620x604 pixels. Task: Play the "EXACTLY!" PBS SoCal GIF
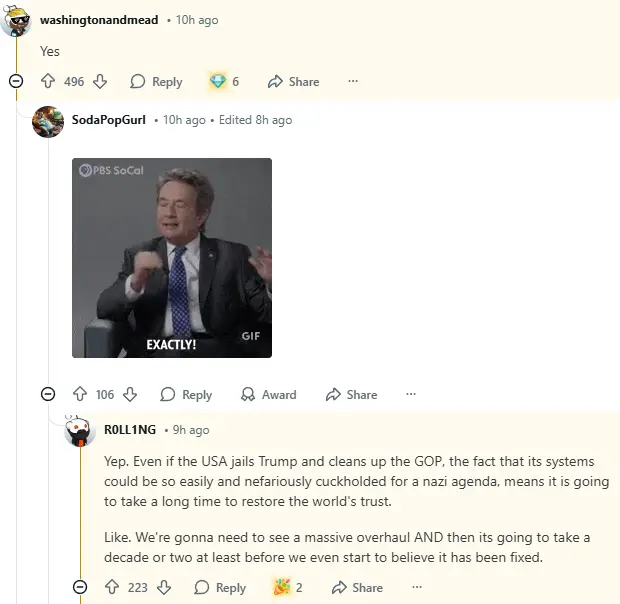(172, 258)
